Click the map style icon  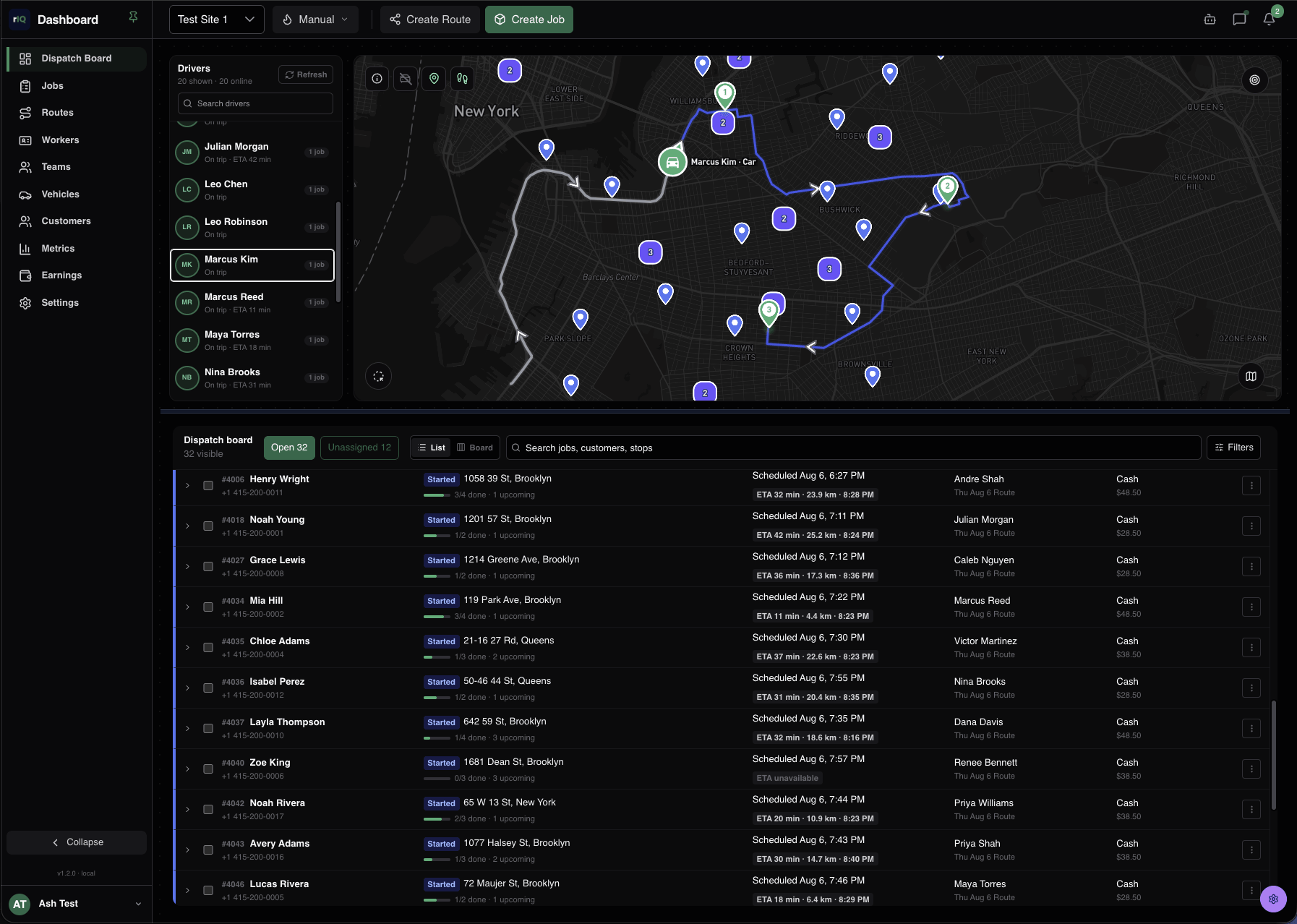coord(1251,376)
